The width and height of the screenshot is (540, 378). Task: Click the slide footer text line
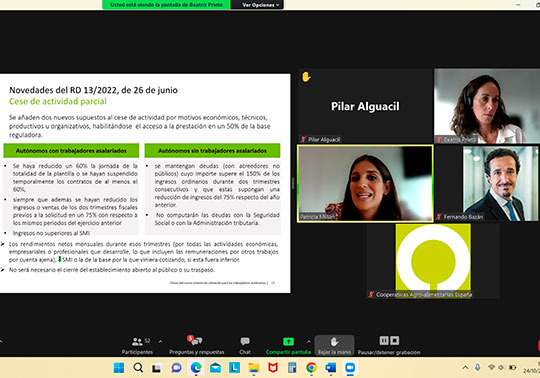pos(218,283)
